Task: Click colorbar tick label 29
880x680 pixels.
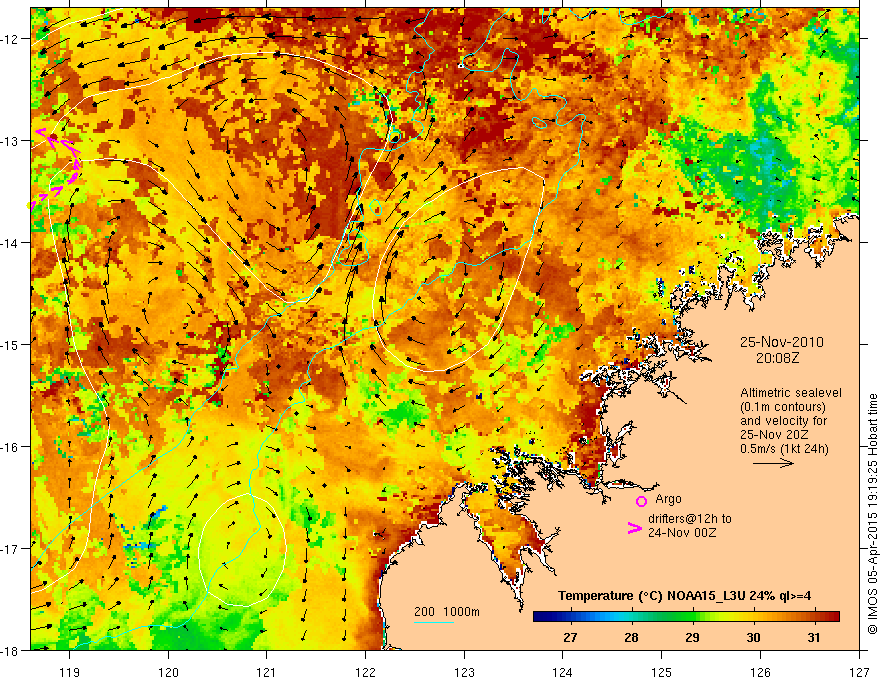Action: coord(692,637)
